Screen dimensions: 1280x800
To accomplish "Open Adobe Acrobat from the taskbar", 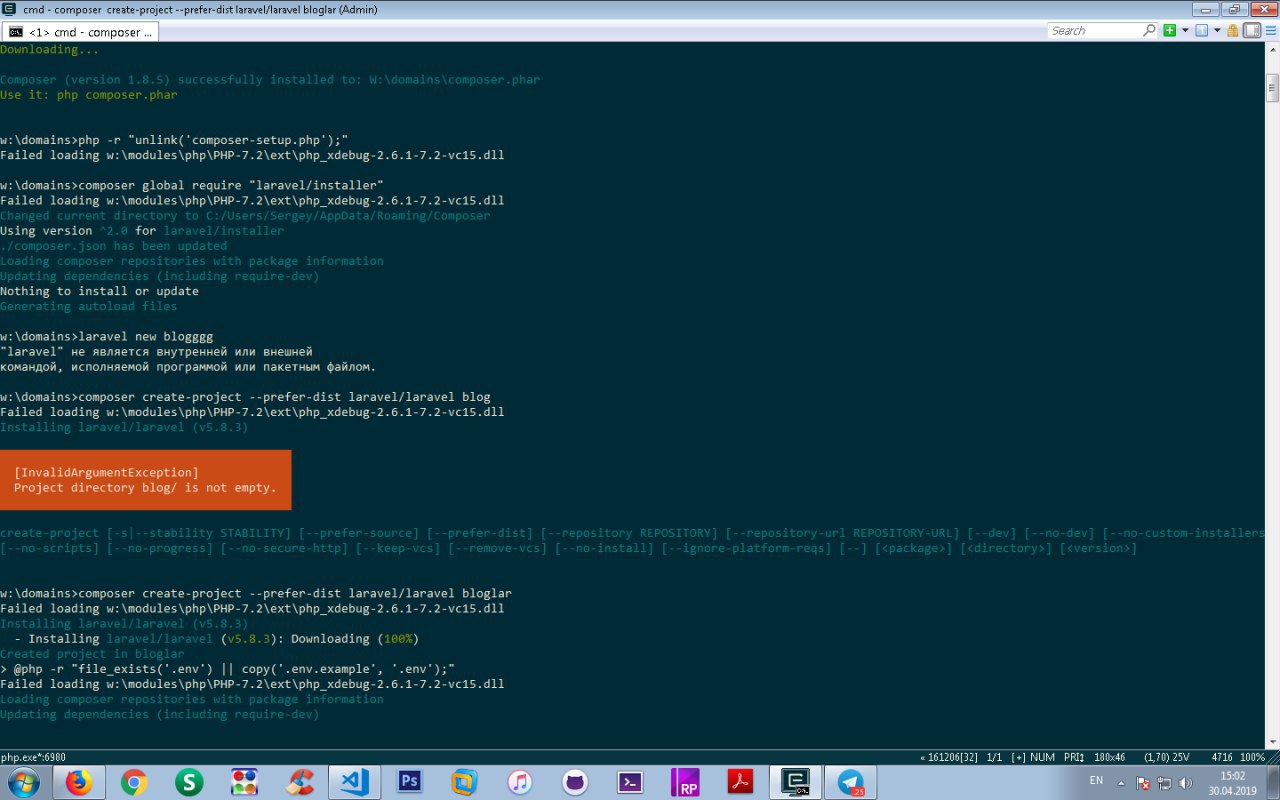I will pos(741,782).
